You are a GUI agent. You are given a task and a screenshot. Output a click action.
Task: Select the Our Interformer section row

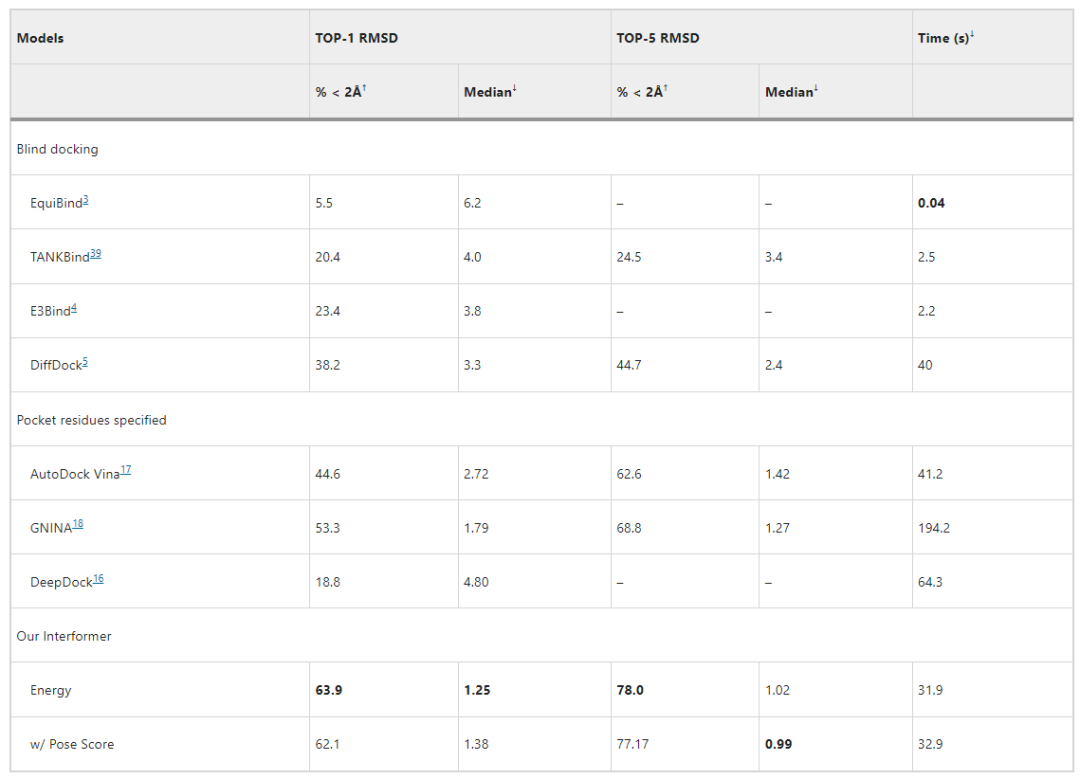64,636
